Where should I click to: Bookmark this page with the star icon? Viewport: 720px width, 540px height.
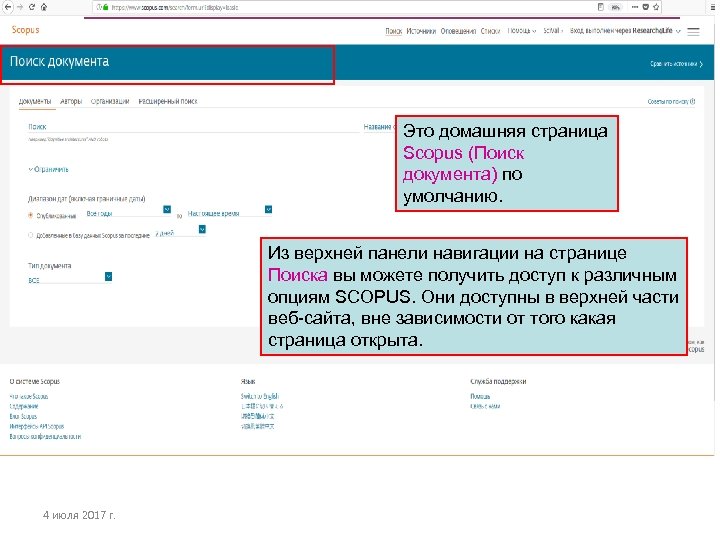pos(656,7)
